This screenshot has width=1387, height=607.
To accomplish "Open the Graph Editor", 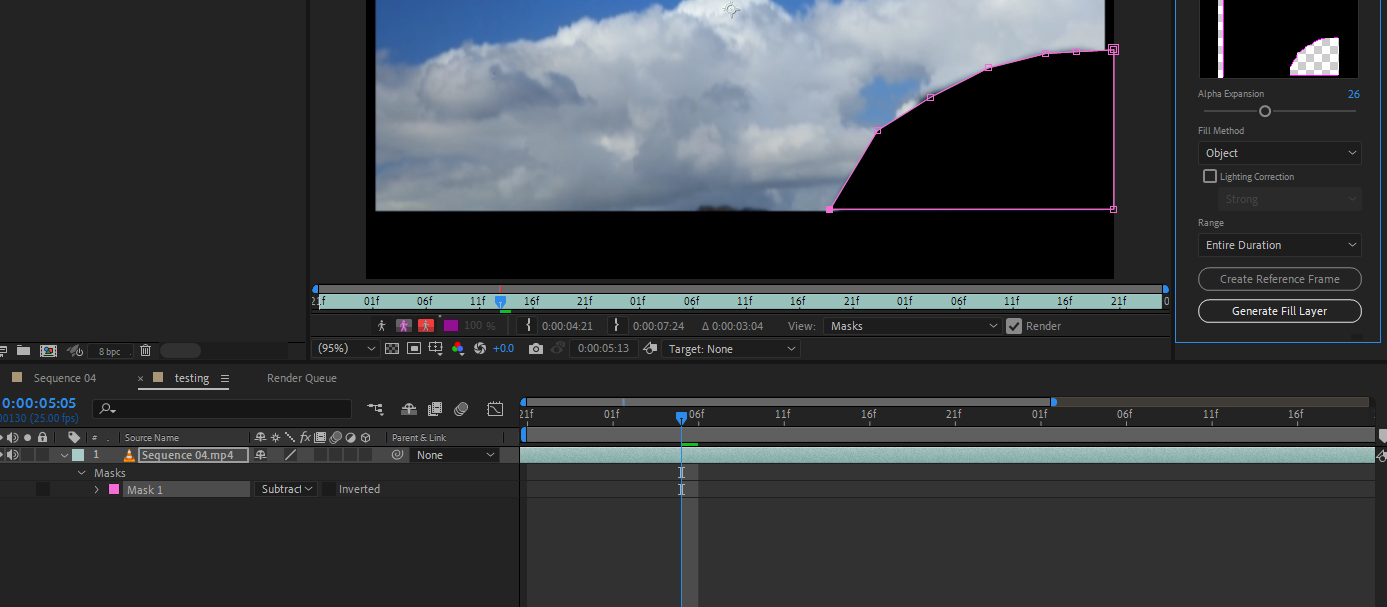I will (495, 409).
